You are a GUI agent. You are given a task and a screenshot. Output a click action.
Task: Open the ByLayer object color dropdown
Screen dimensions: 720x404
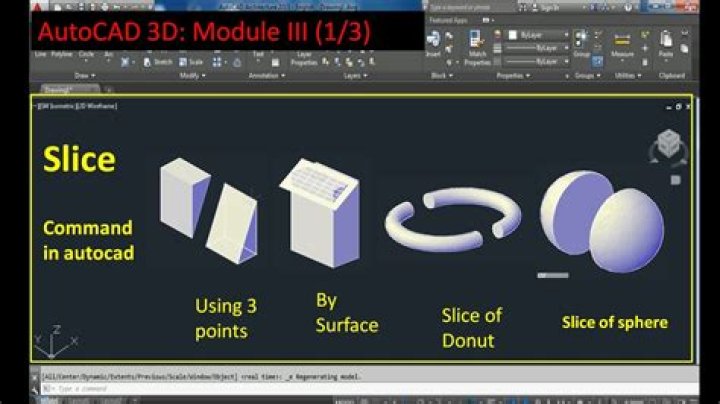[539, 35]
